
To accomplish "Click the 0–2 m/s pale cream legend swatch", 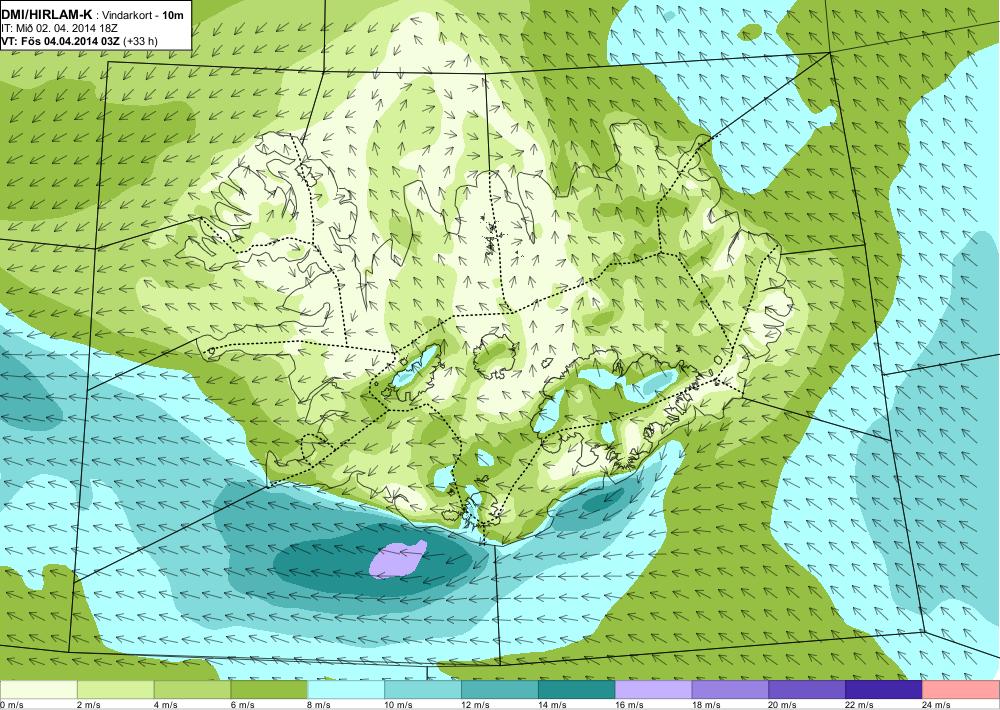I will pos(38,690).
